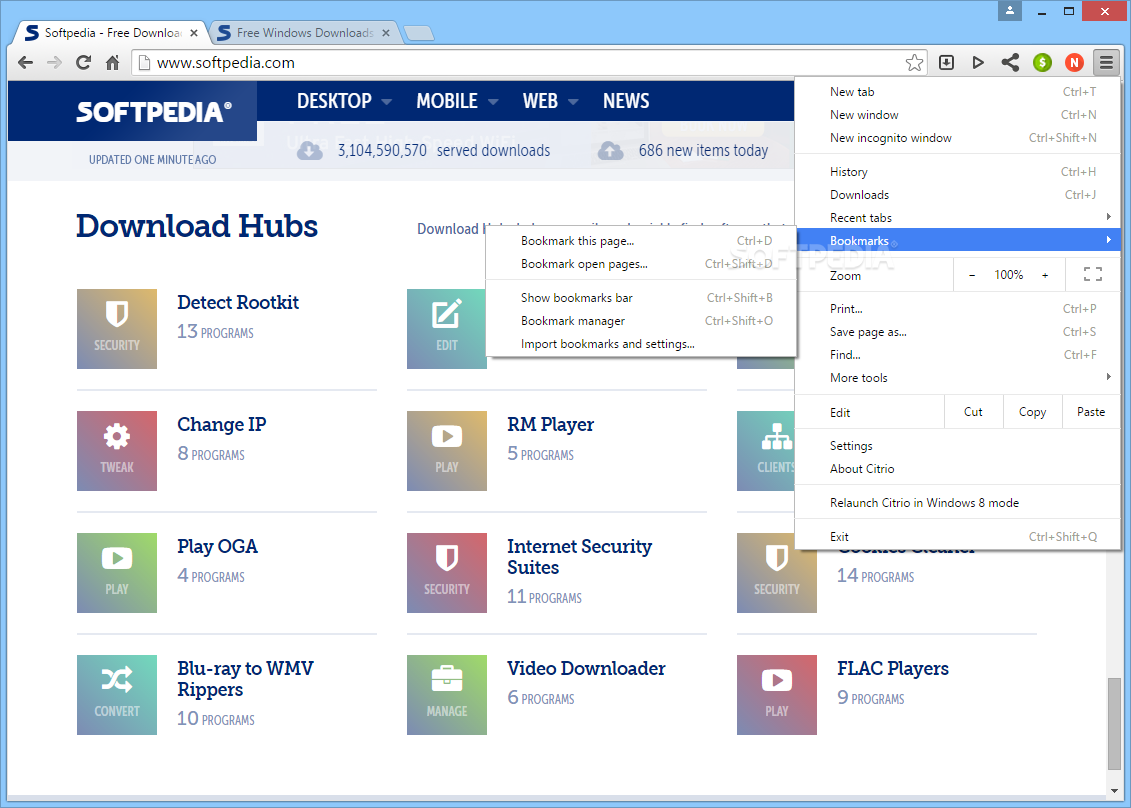
Task: Click the vertical scrollbar thumb
Action: 1114,724
